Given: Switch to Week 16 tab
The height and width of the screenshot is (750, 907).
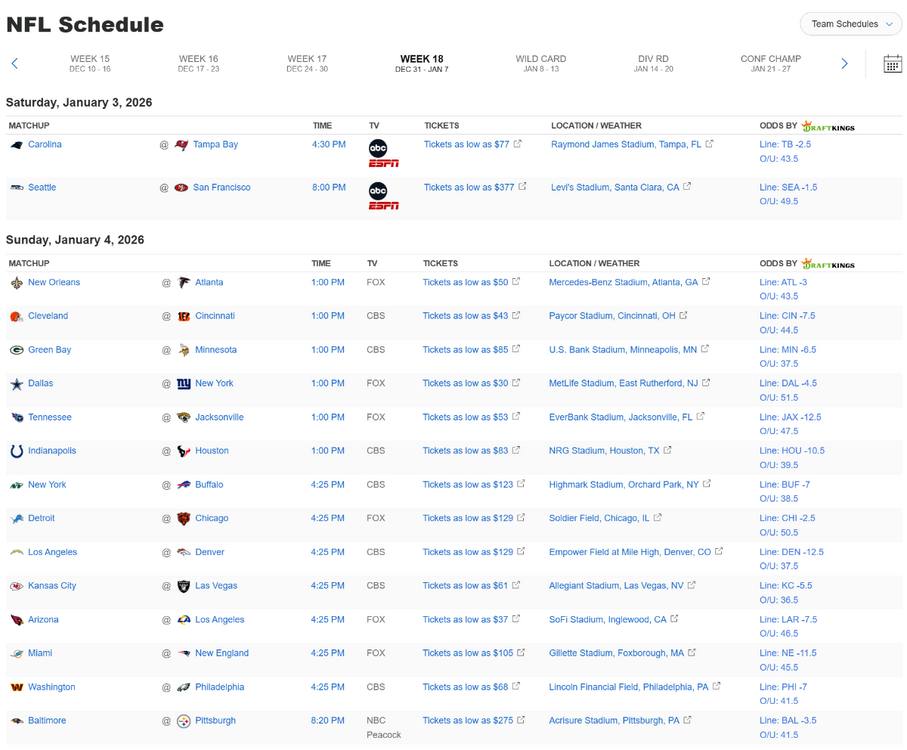Looking at the screenshot, I should (x=198, y=63).
